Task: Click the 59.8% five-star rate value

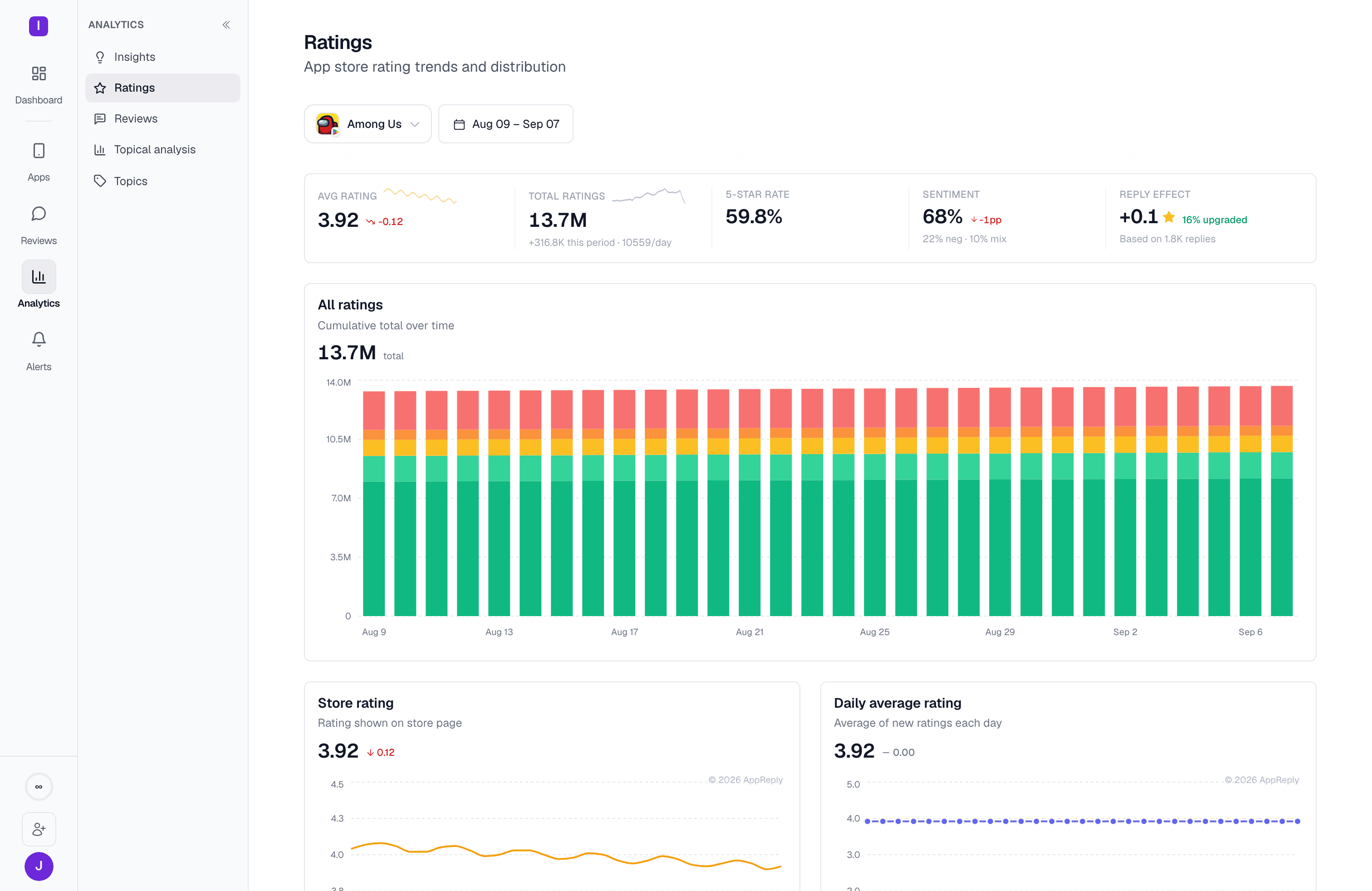Action: 754,217
